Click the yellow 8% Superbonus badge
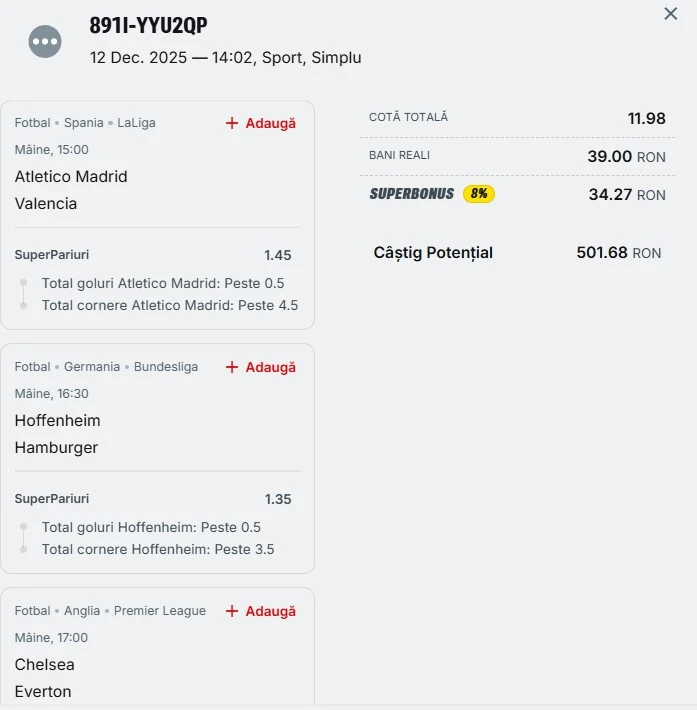 click(479, 194)
